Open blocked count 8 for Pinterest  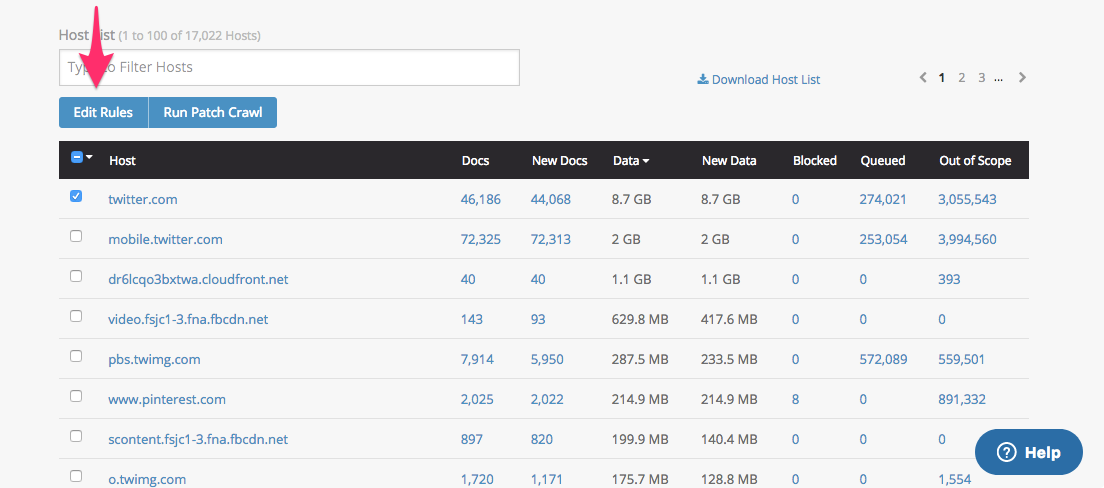795,399
